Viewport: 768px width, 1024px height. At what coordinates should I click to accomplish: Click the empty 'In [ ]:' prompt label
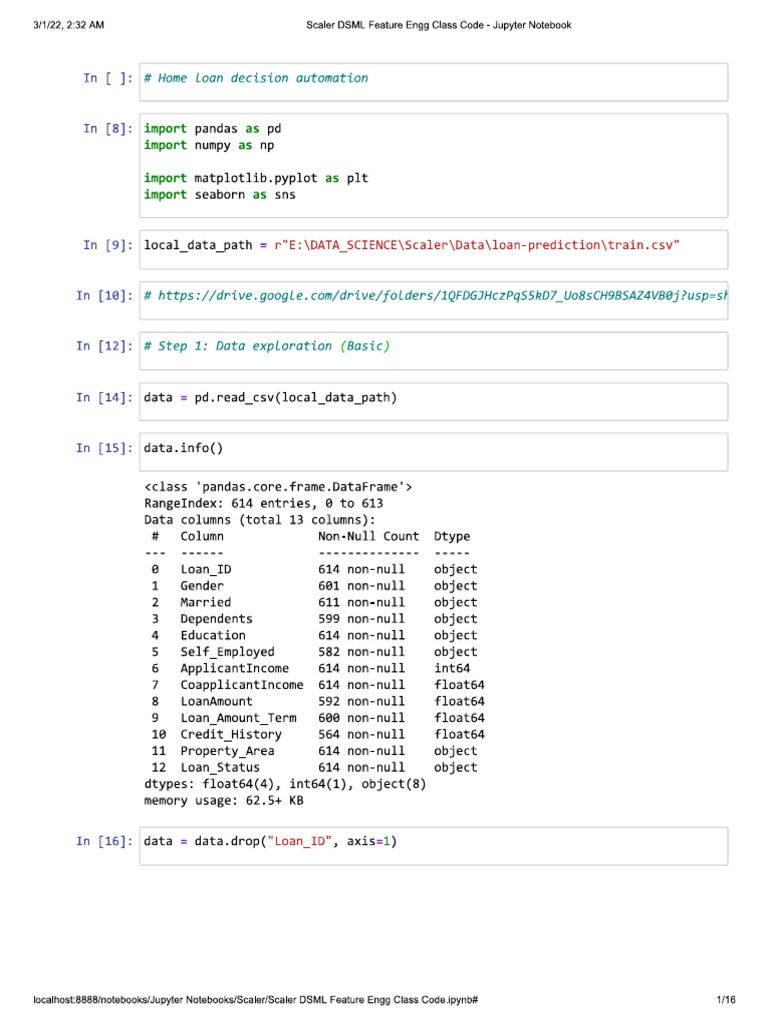click(x=108, y=78)
